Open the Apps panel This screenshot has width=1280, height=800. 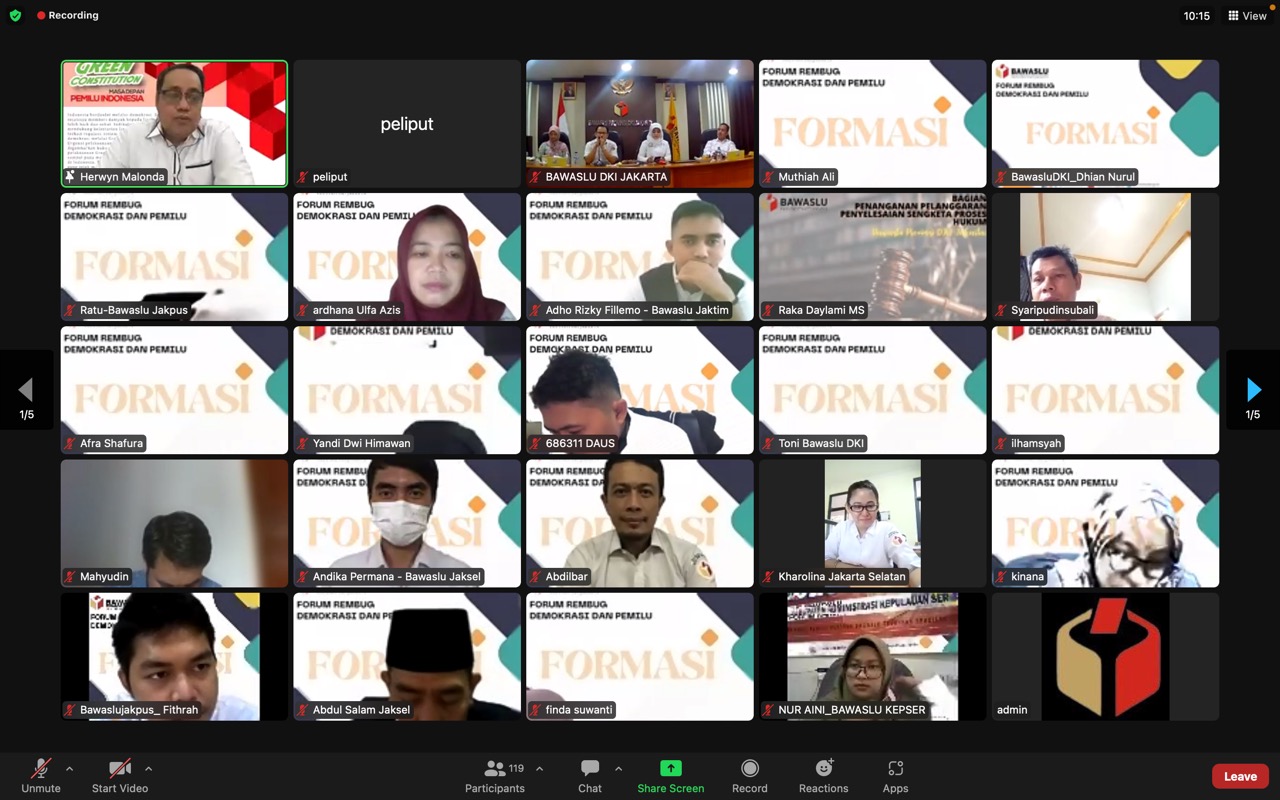[895, 775]
